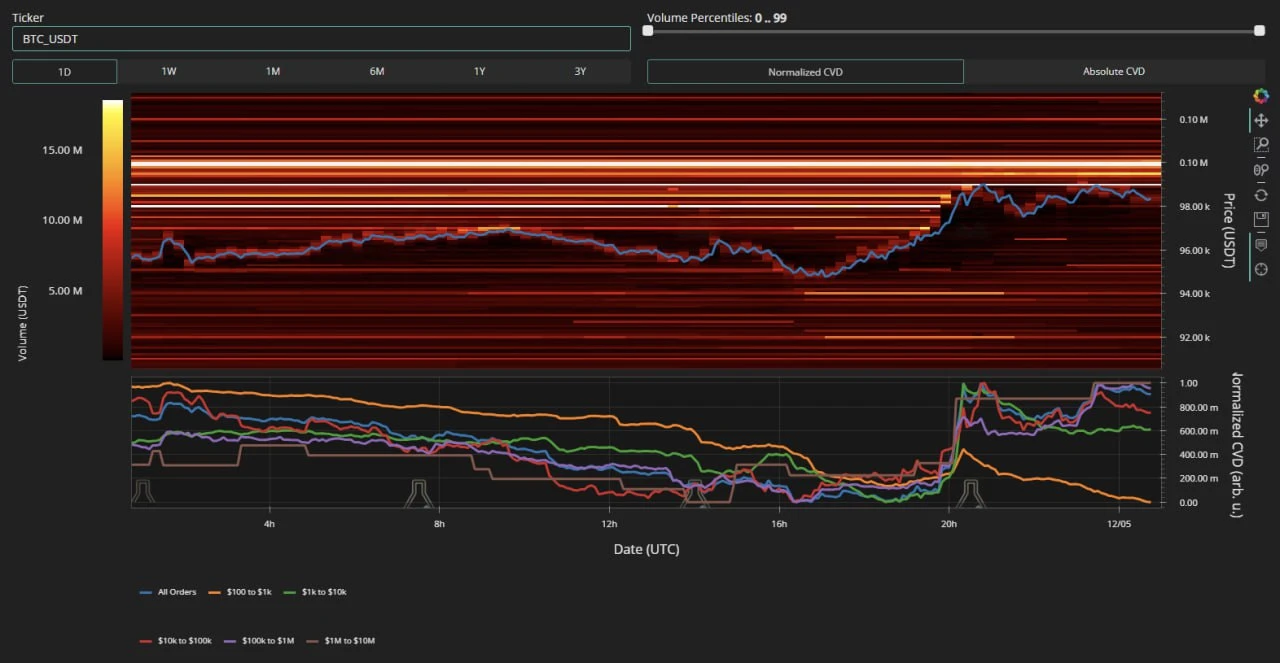Click the lower Volume Percentiles slider handle
Viewport: 1280px width, 663px height.
pyautogui.click(x=648, y=31)
